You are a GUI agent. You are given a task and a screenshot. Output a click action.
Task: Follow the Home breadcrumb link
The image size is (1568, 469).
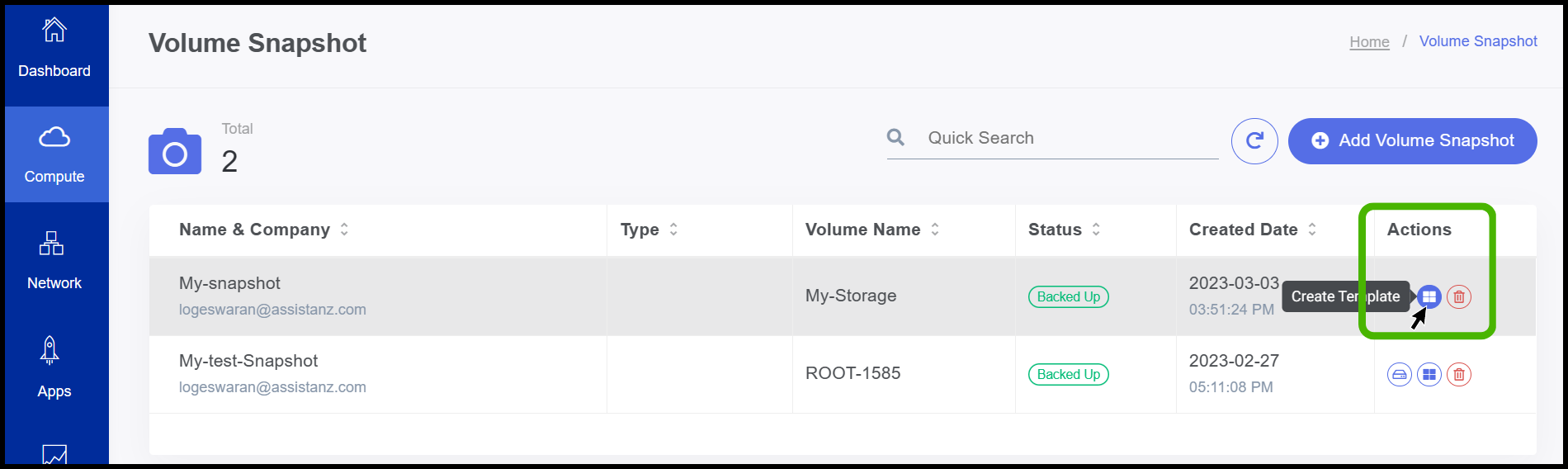click(1369, 41)
